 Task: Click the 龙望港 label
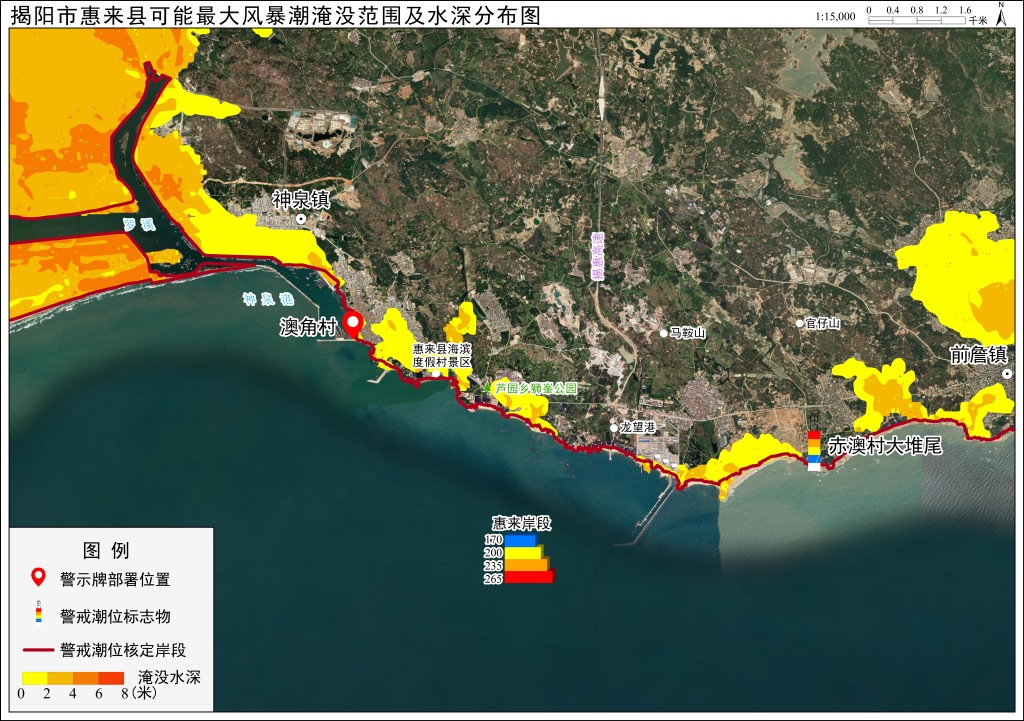tap(638, 427)
